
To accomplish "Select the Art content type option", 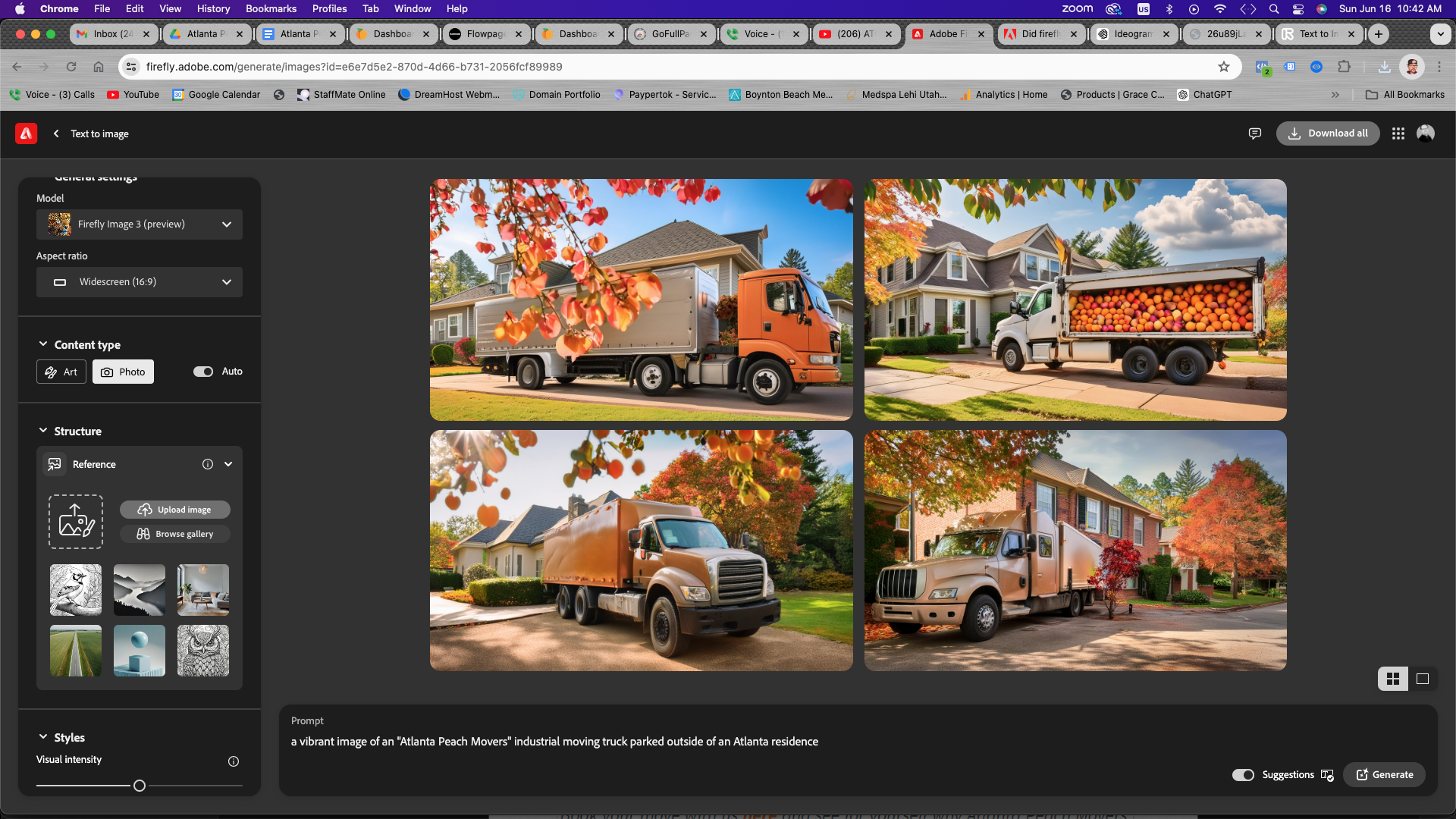I will [x=61, y=372].
